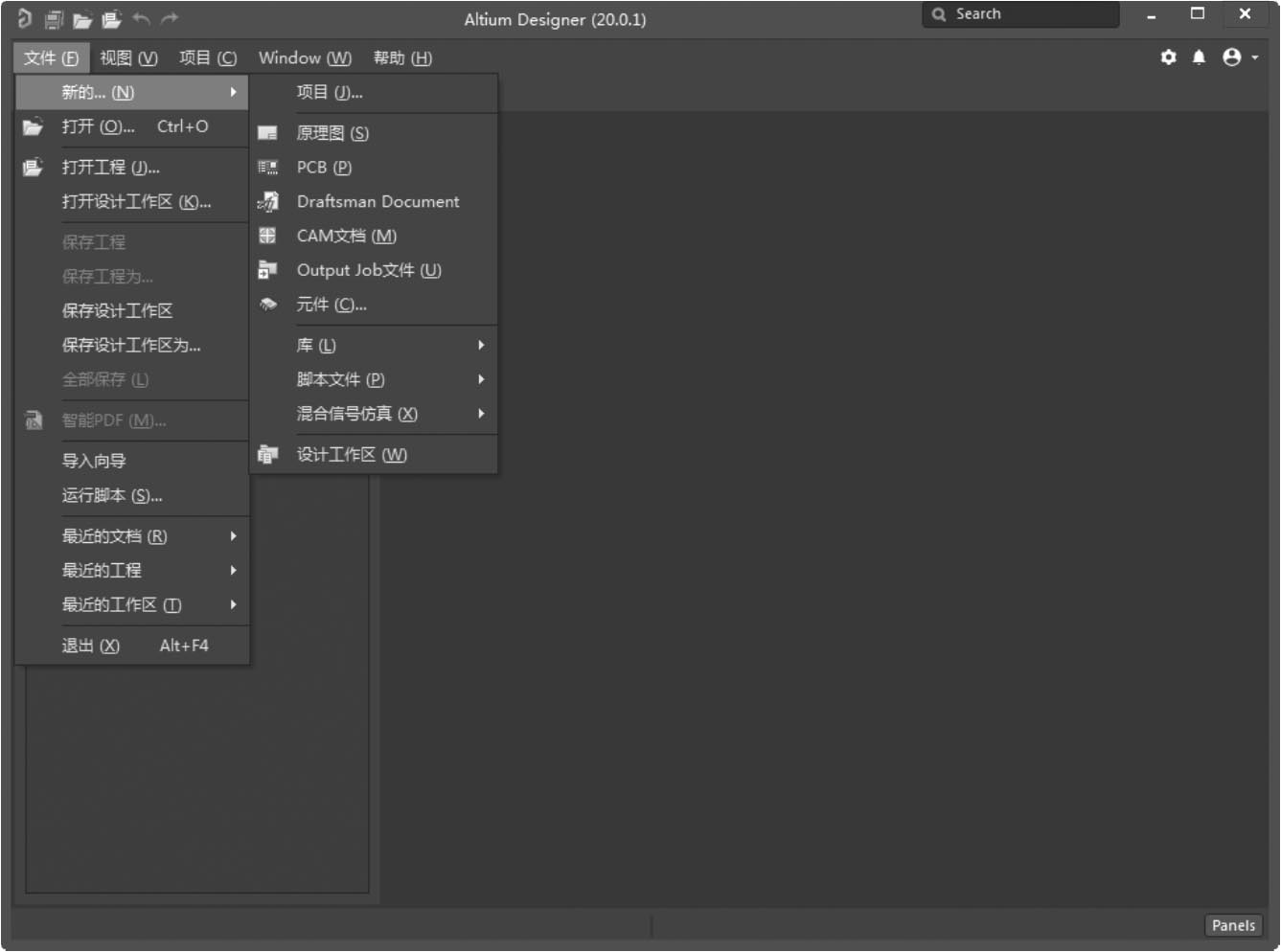
Task: Create a new Output Job文件 (U)
Action: click(374, 271)
